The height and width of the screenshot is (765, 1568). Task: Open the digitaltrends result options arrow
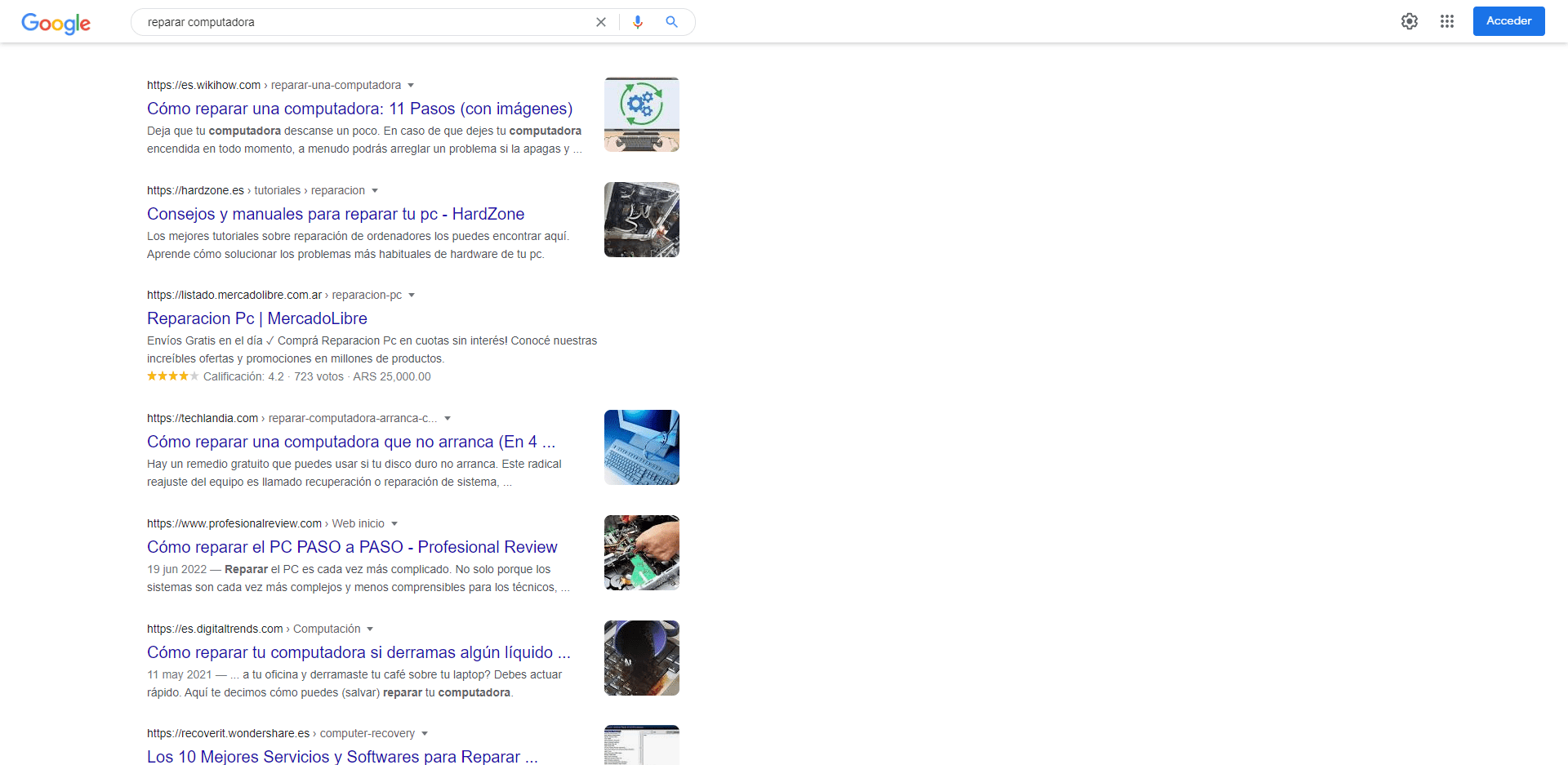(x=370, y=629)
